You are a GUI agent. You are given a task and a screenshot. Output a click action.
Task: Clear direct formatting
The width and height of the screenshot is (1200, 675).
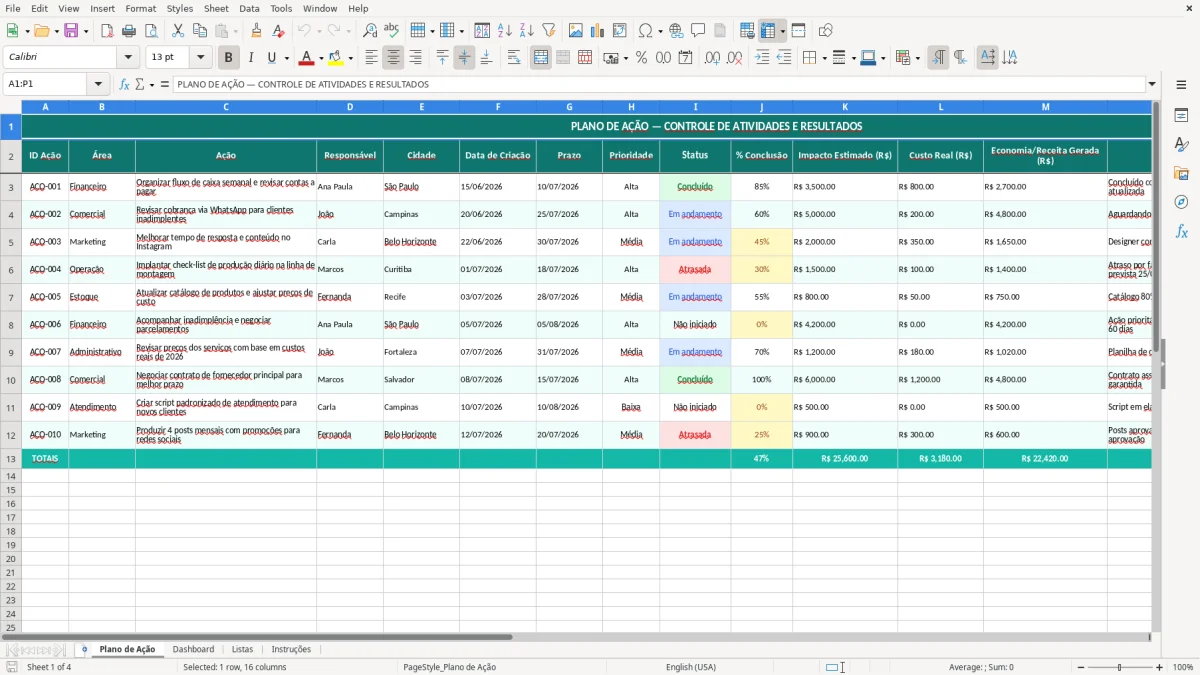pyautogui.click(x=278, y=31)
